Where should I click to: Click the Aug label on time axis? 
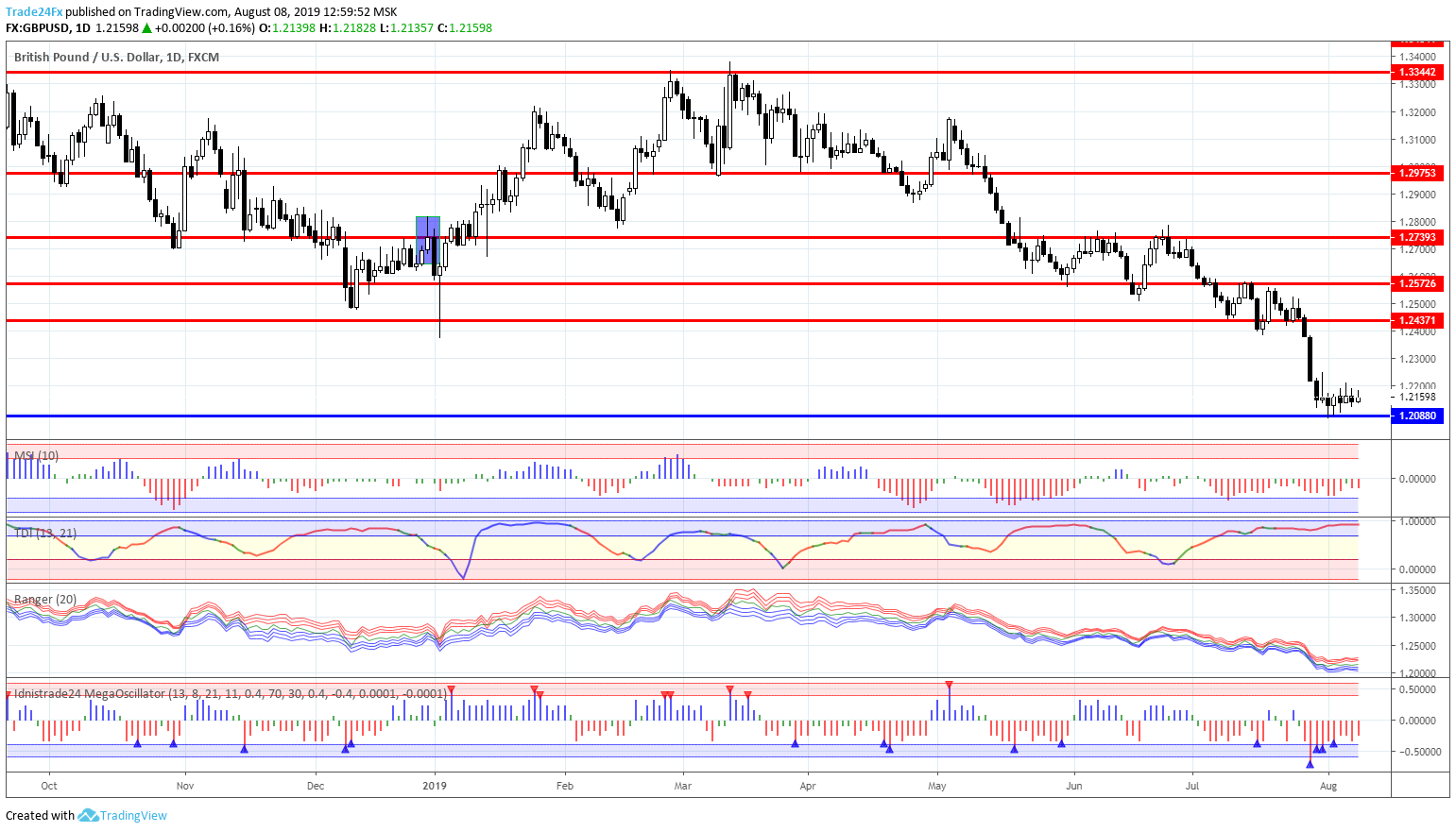1328,786
